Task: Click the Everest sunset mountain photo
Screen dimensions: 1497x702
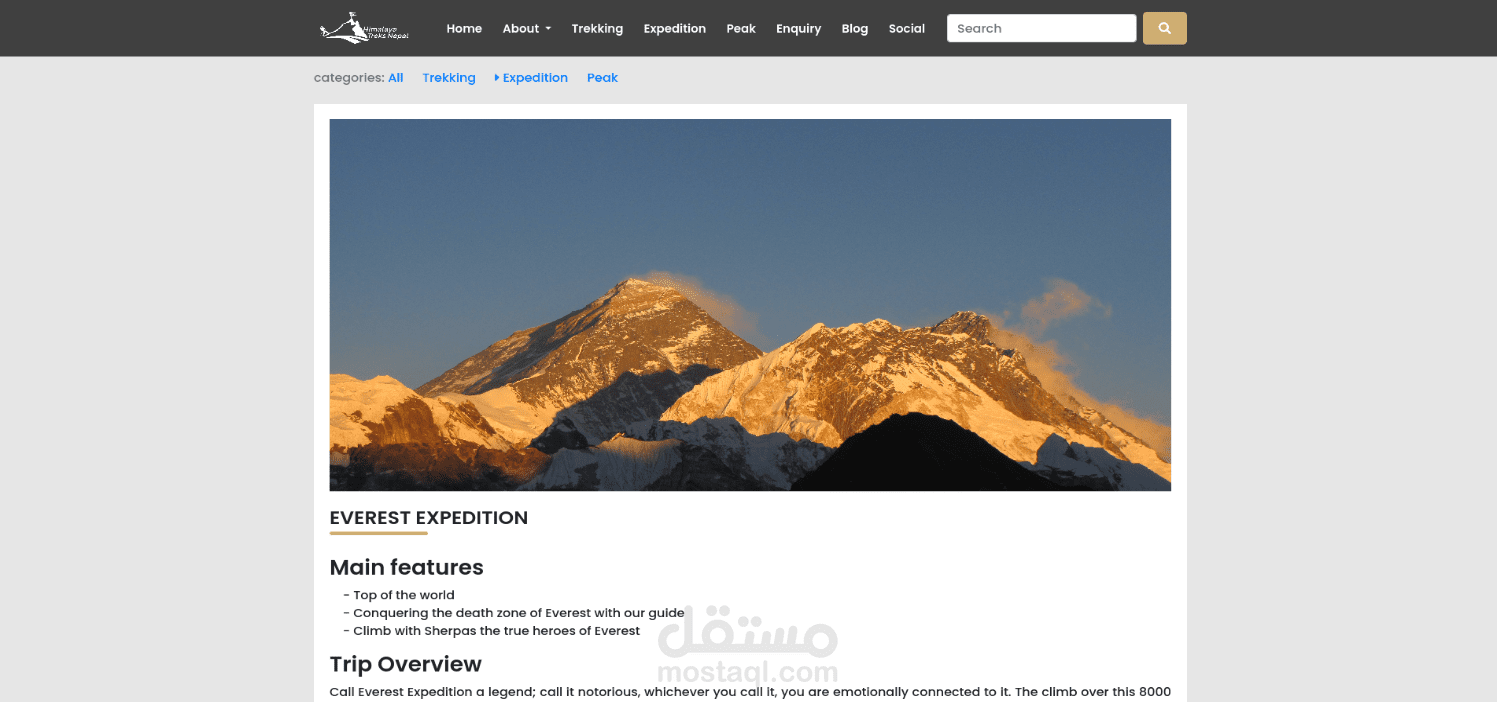Action: 750,305
